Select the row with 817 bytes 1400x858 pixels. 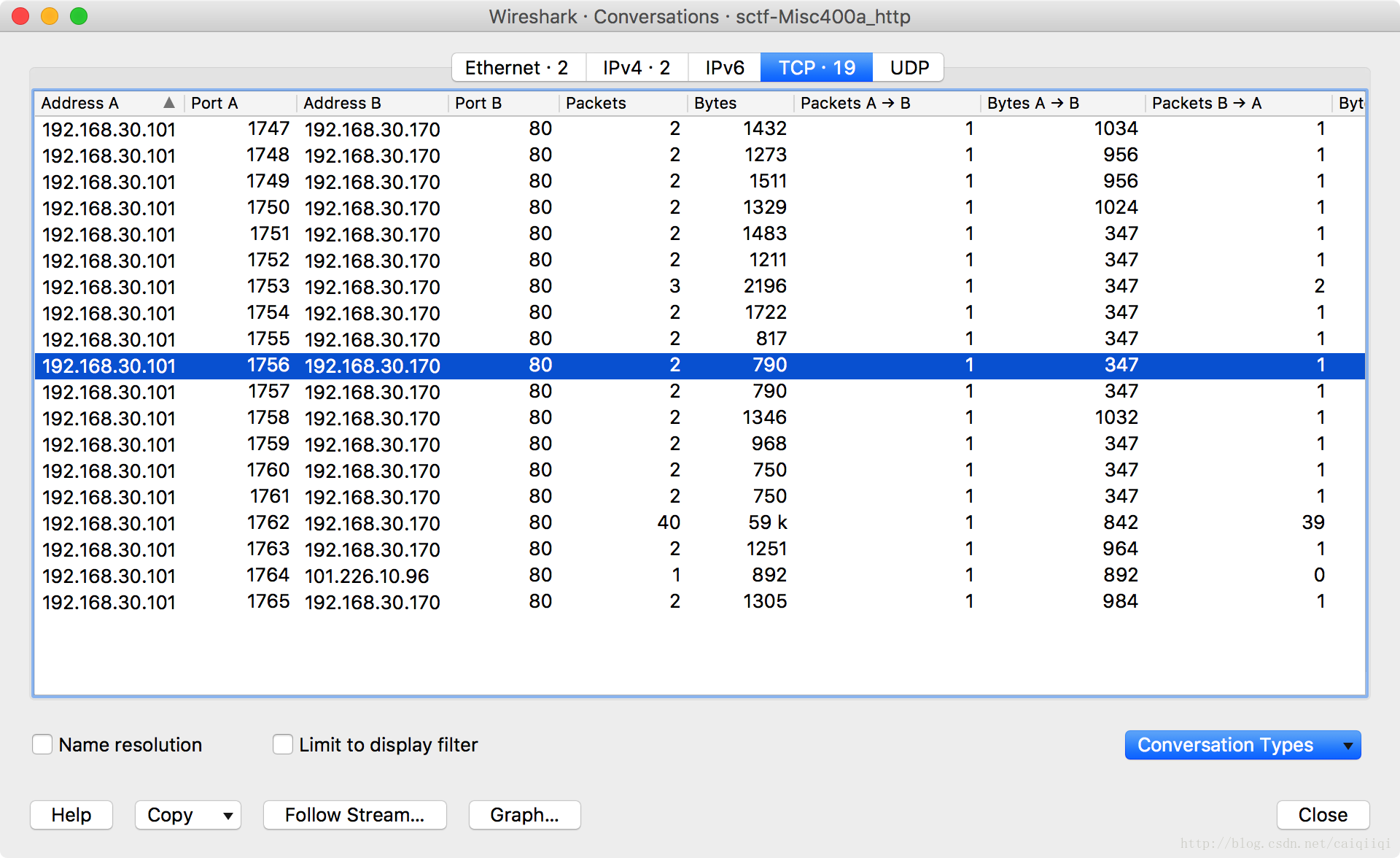(x=700, y=339)
